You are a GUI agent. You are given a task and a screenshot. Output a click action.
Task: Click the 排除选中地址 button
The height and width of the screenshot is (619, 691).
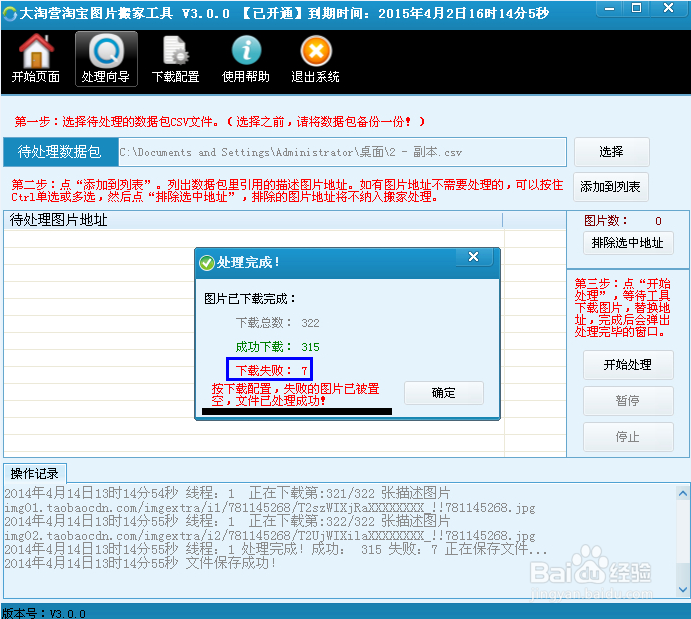[x=628, y=243]
